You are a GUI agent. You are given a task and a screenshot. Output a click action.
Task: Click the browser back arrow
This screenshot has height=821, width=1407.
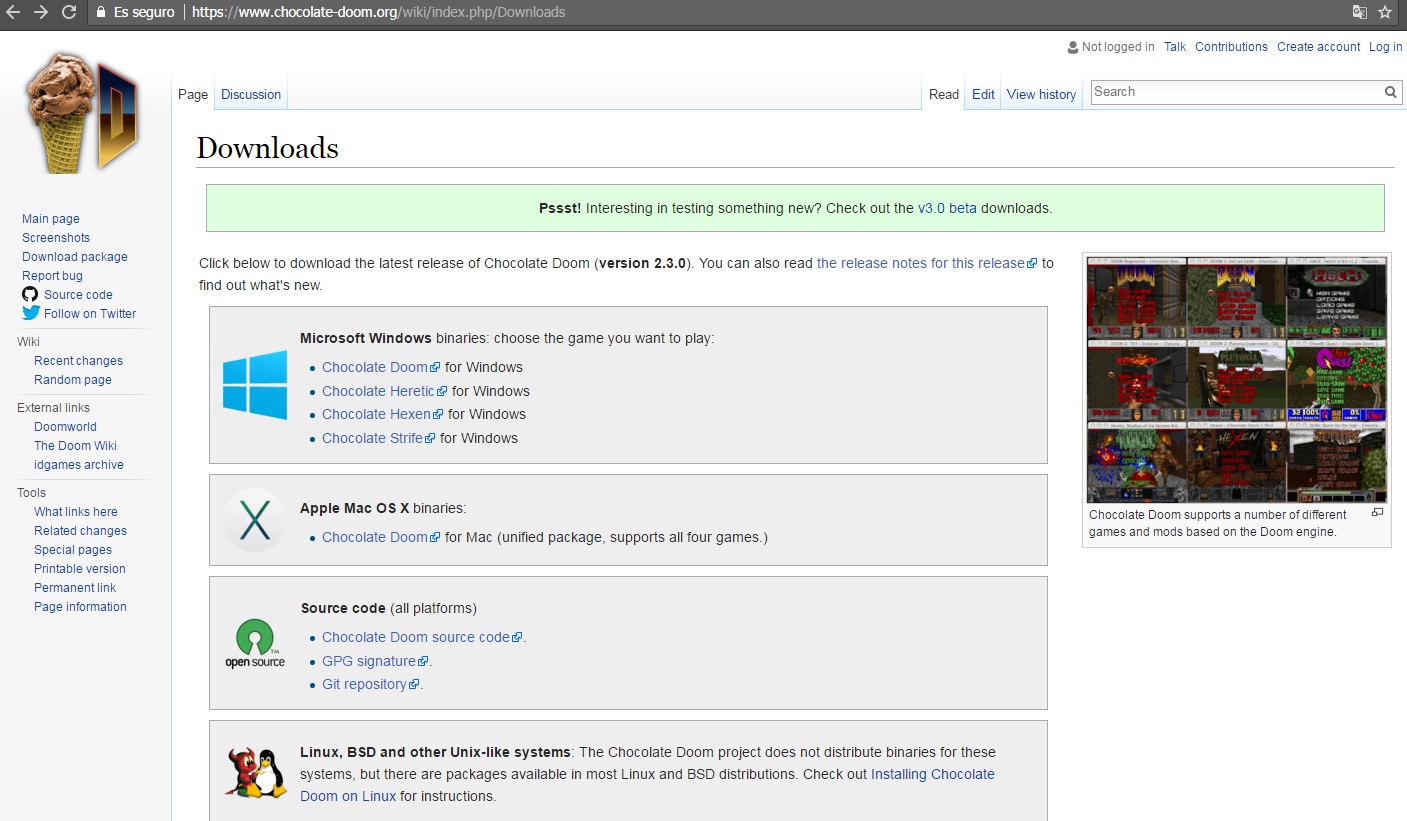click(15, 12)
